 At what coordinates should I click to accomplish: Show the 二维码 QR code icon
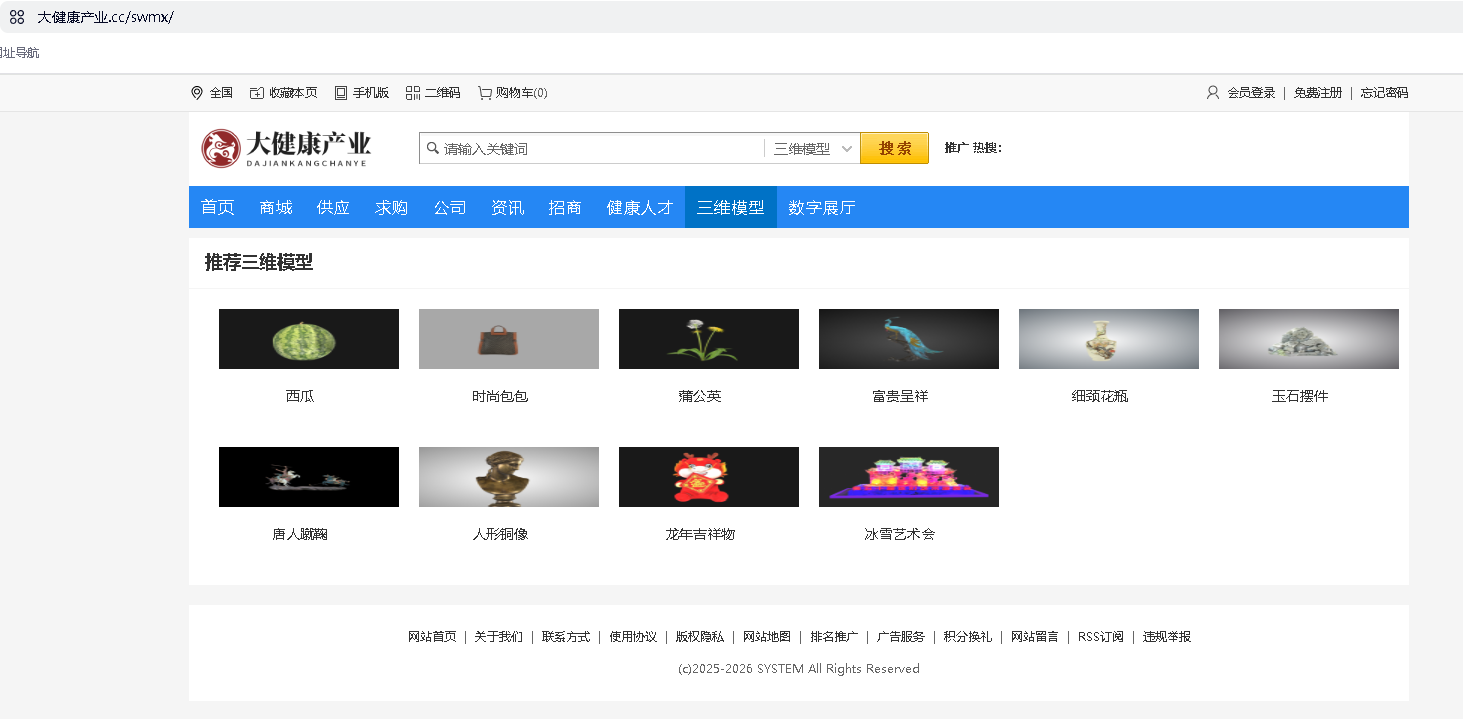413,93
